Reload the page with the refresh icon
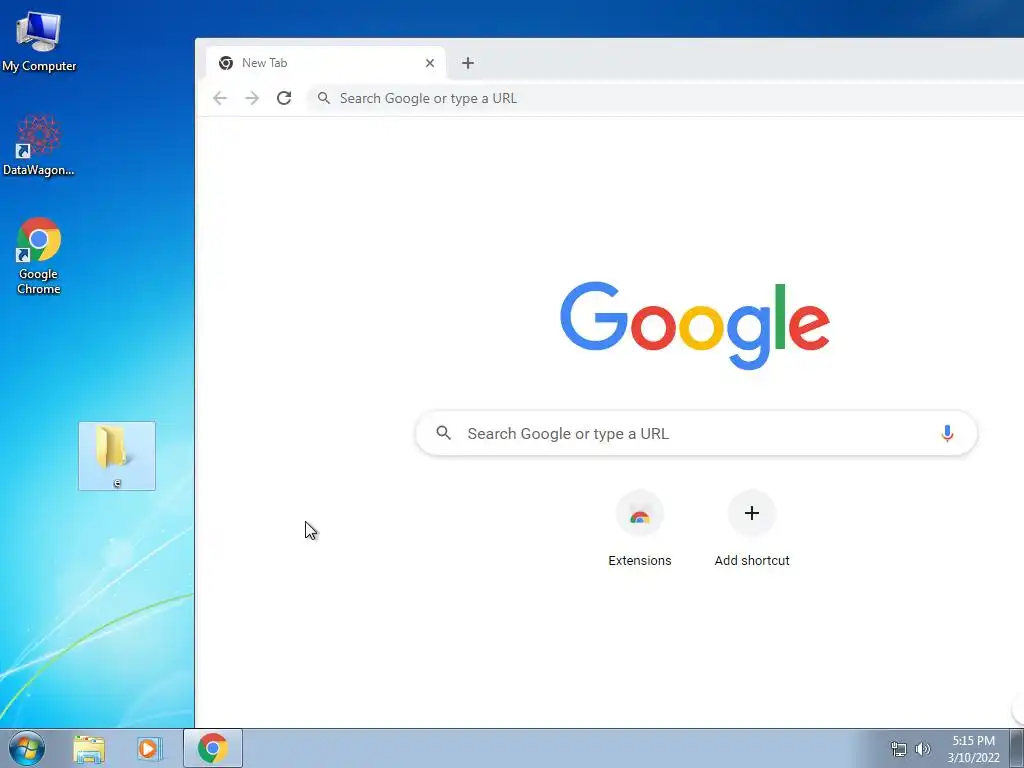Viewport: 1024px width, 768px height. click(284, 98)
